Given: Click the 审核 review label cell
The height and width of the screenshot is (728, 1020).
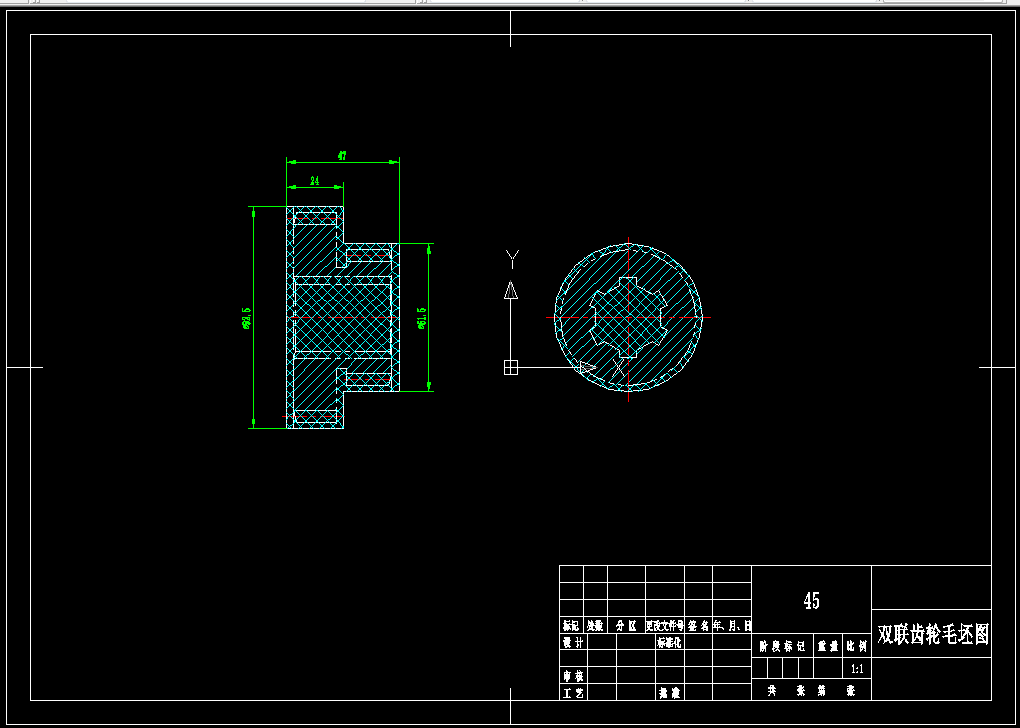Looking at the screenshot, I should (x=572, y=676).
